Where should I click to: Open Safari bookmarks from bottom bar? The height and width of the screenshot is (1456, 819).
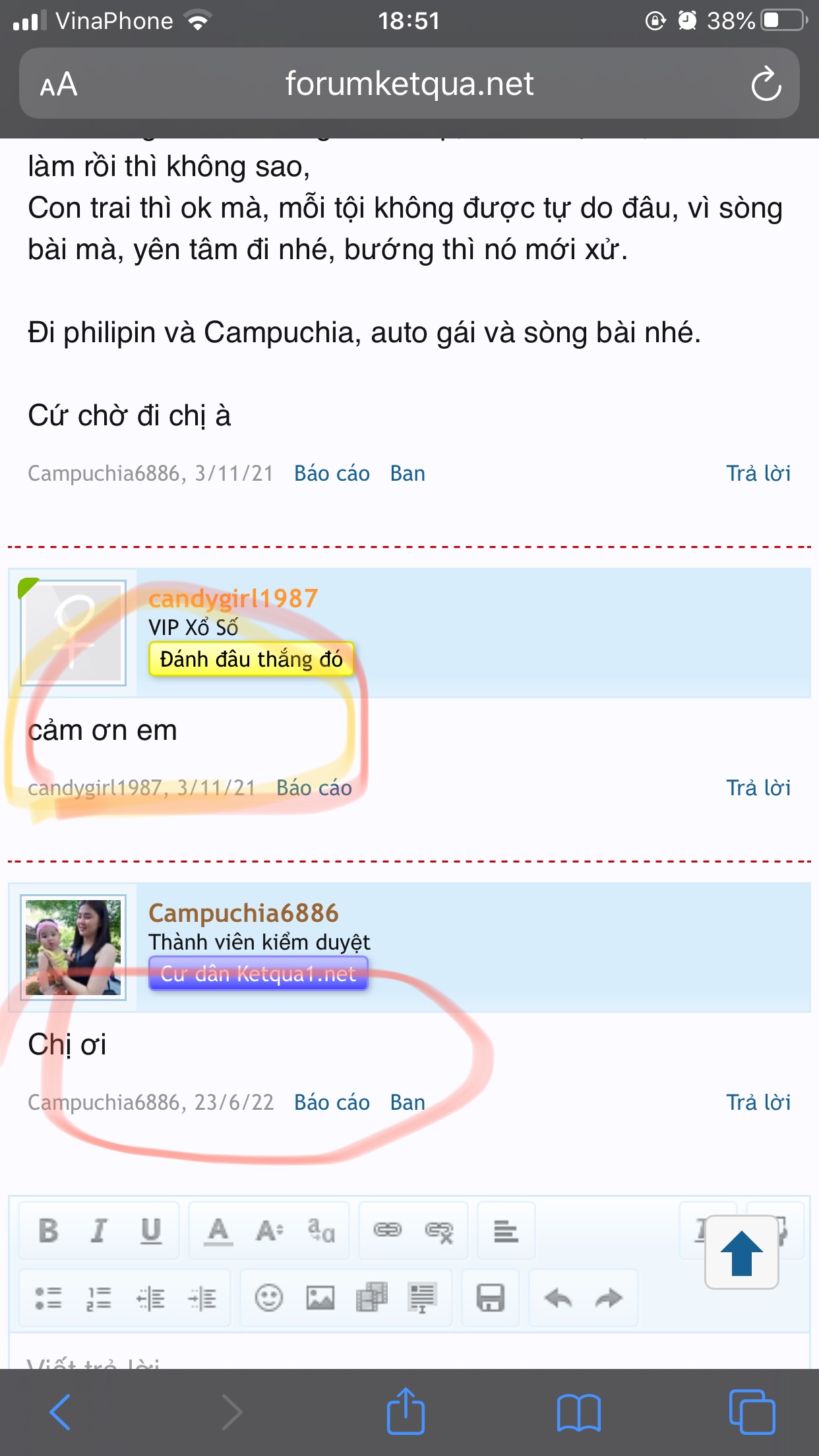(578, 1412)
